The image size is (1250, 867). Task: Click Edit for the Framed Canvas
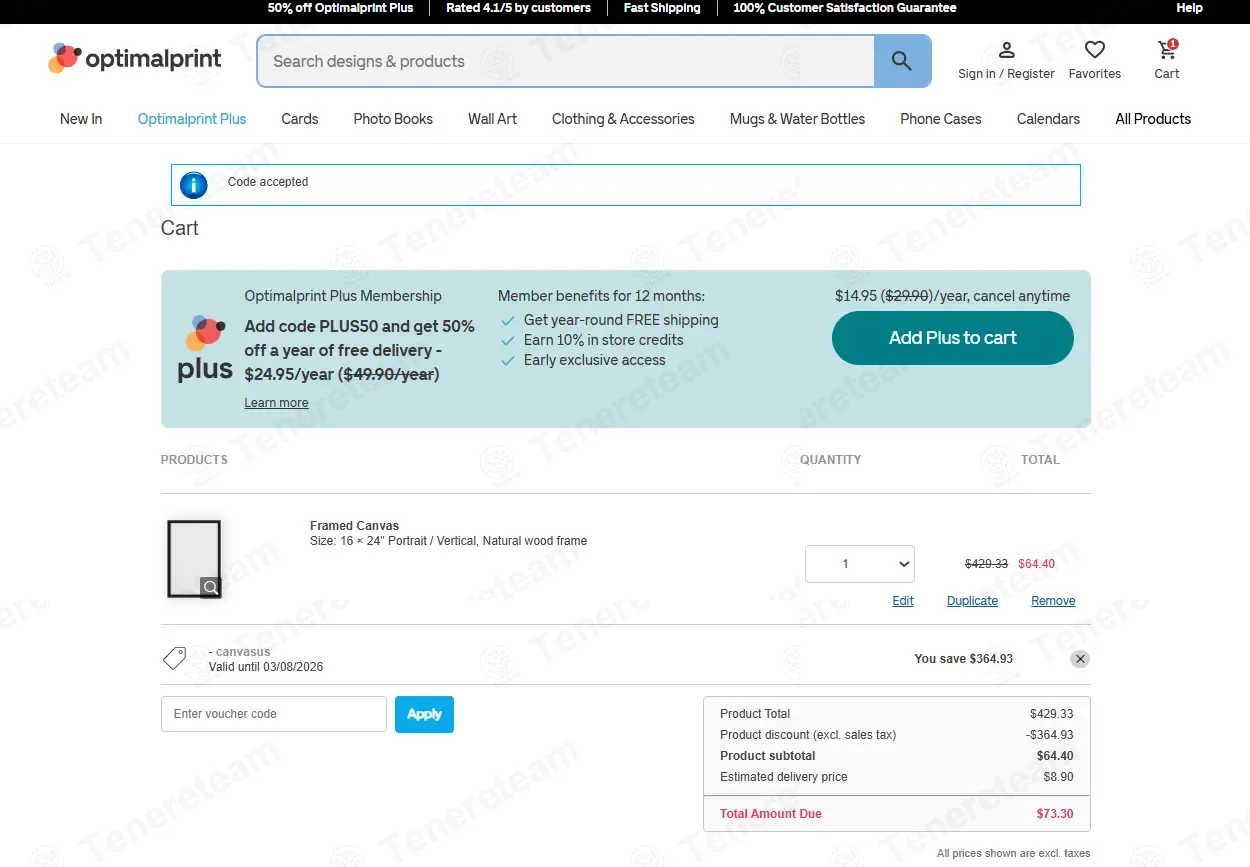(903, 601)
